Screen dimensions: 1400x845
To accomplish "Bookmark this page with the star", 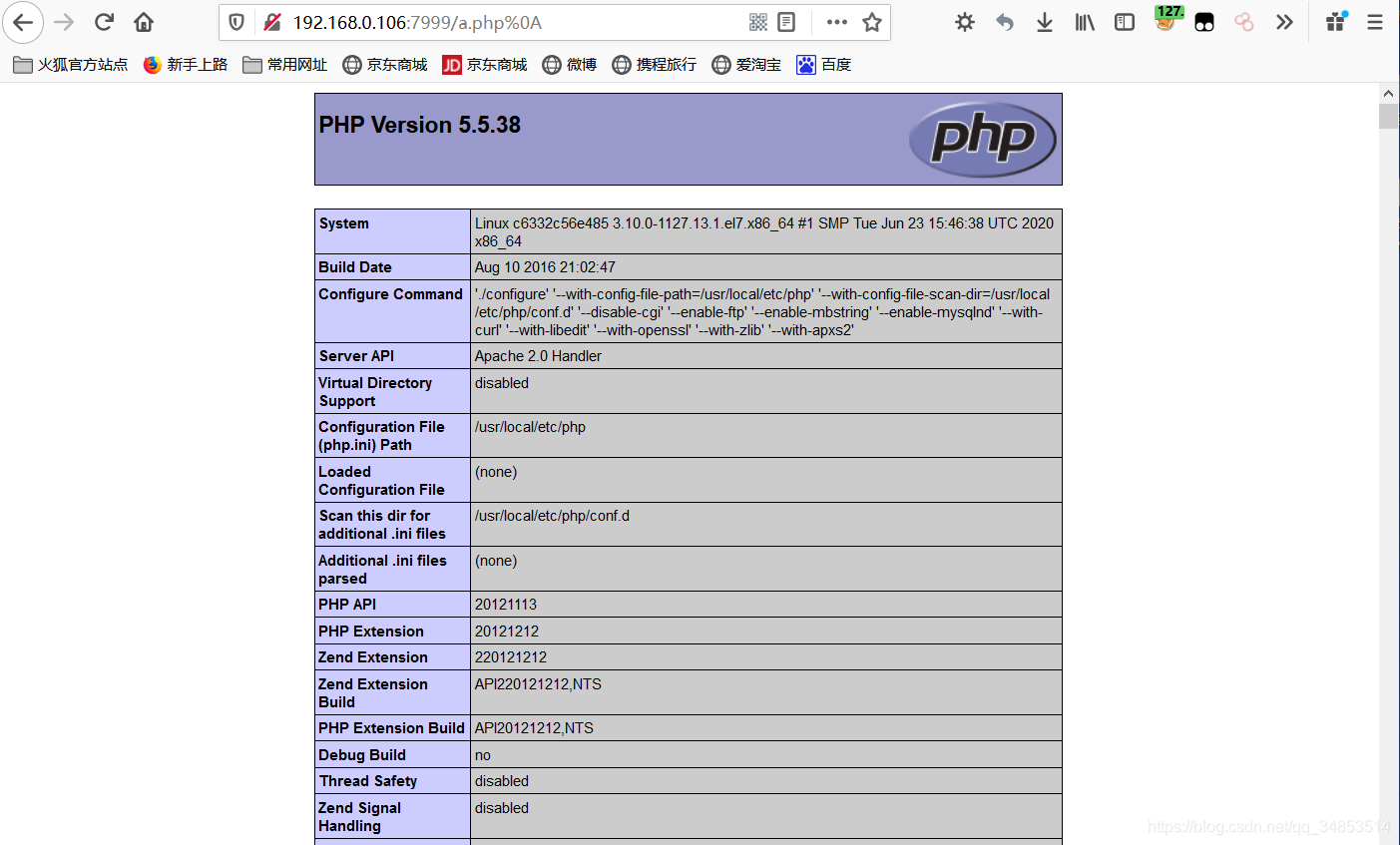I will click(872, 22).
